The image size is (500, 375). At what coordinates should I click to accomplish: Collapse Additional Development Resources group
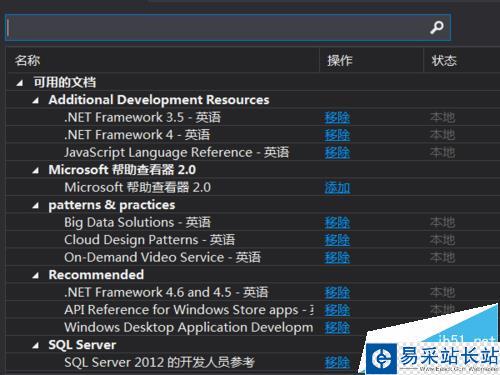coord(36,100)
